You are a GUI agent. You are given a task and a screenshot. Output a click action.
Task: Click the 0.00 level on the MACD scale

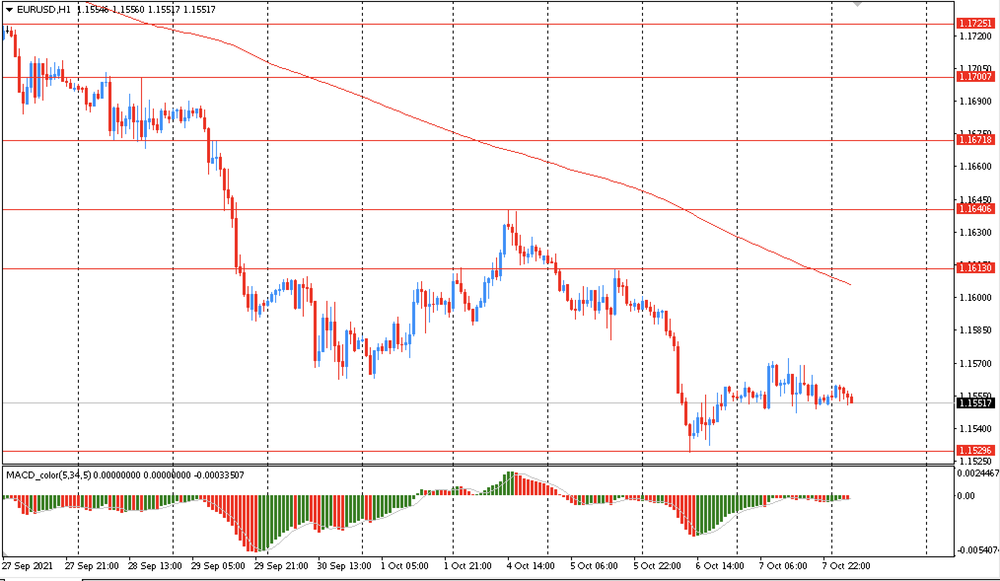pos(966,496)
